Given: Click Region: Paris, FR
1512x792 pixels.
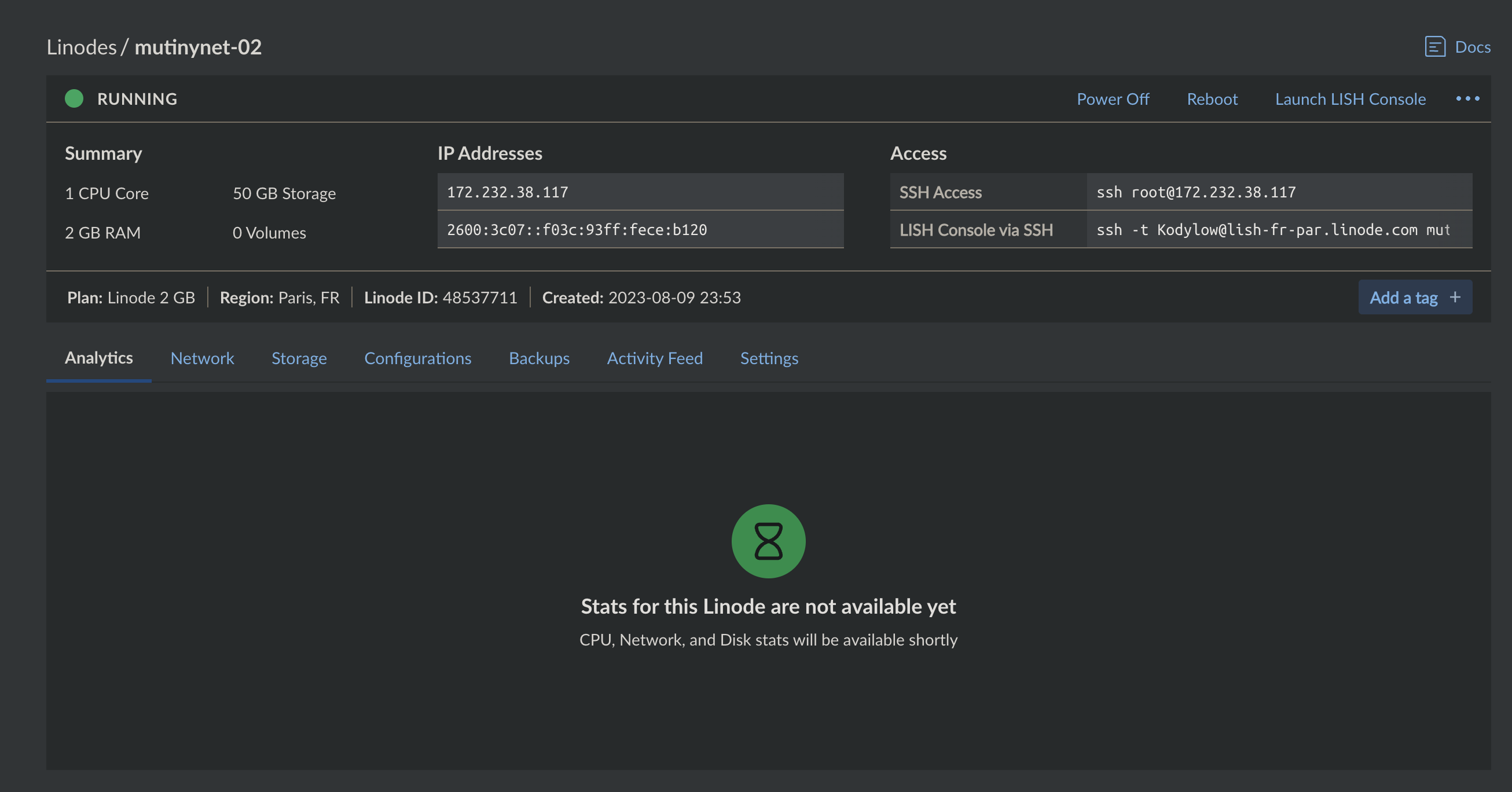Looking at the screenshot, I should click(x=280, y=297).
